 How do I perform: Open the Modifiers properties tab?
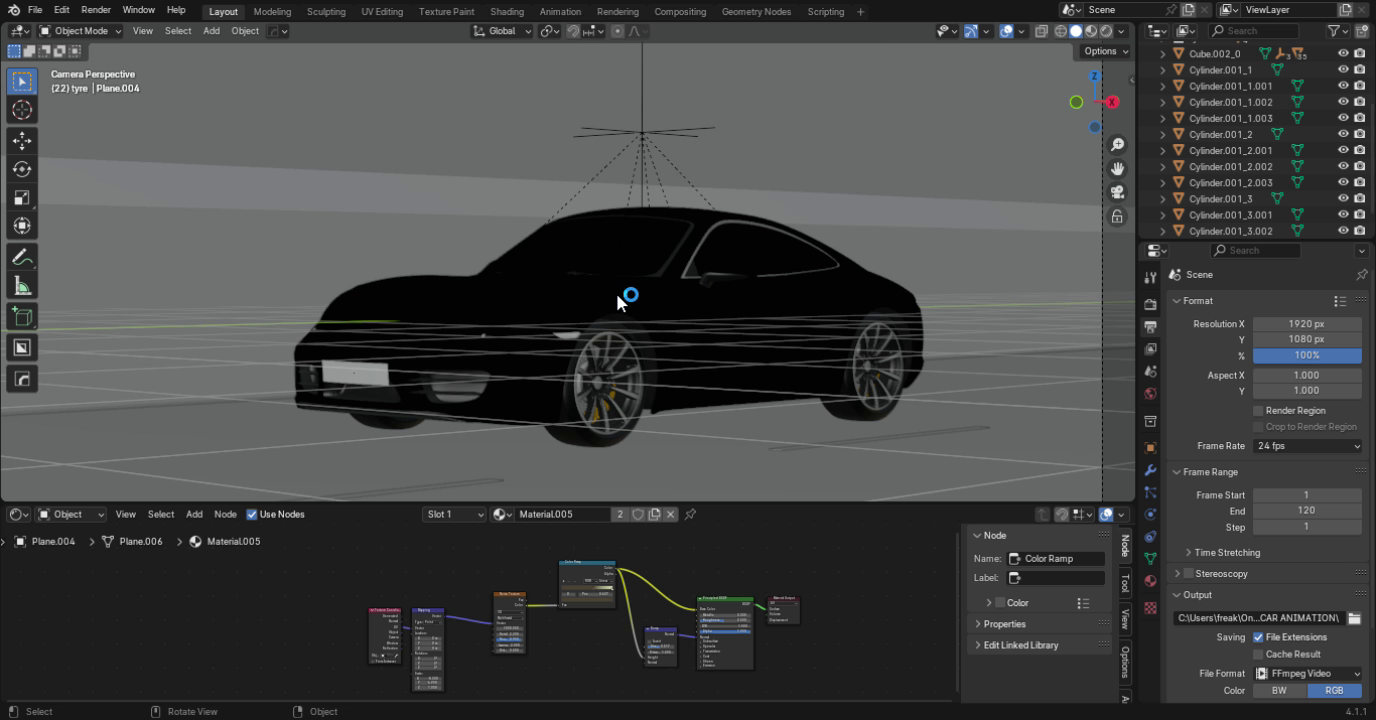pyautogui.click(x=1150, y=470)
